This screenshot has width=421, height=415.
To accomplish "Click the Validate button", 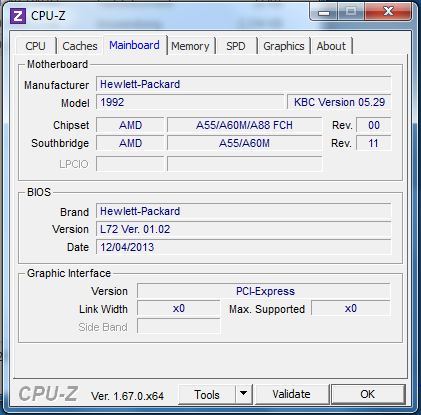I will [x=291, y=394].
